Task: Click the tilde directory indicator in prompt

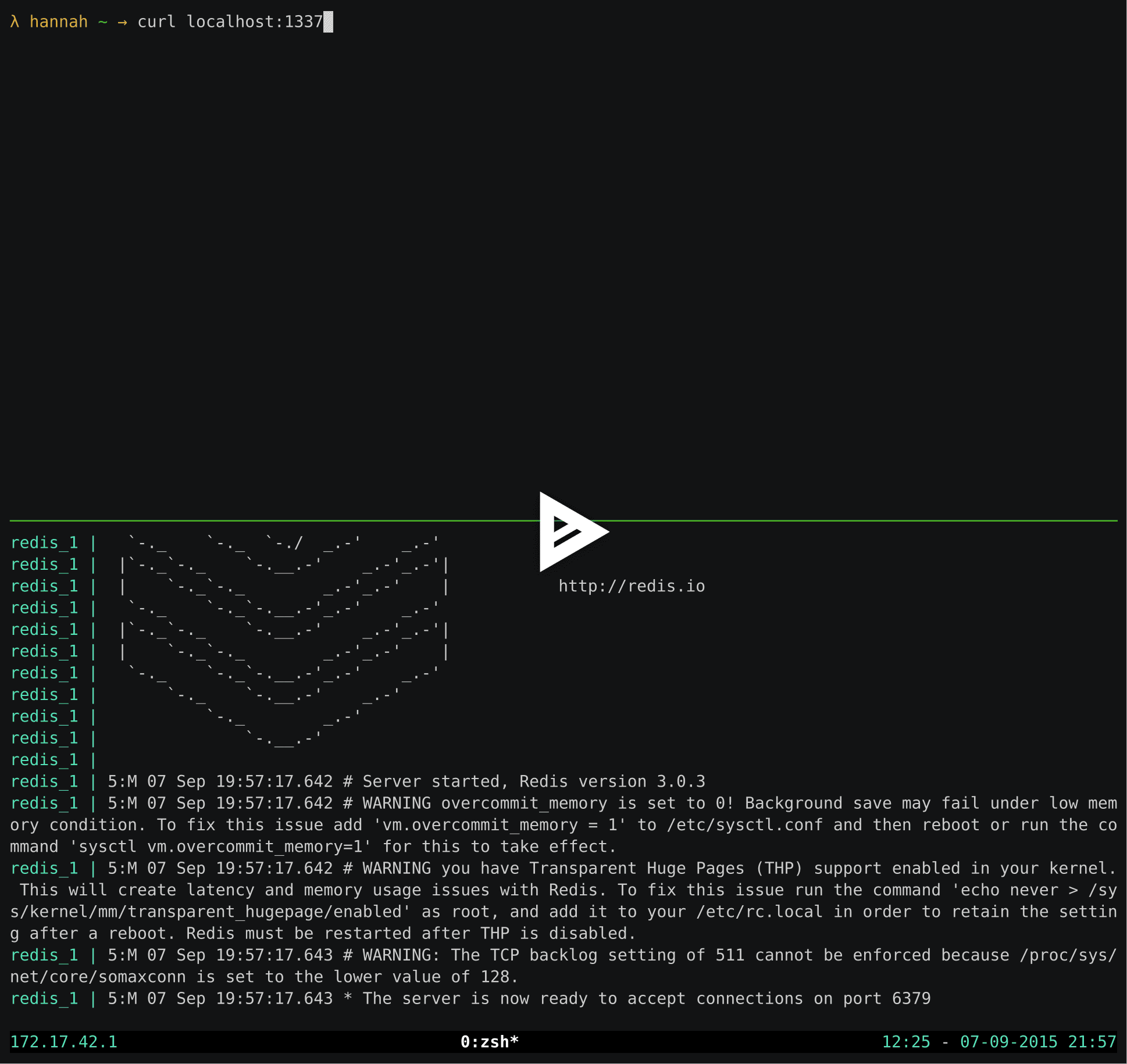Action: [x=103, y=22]
